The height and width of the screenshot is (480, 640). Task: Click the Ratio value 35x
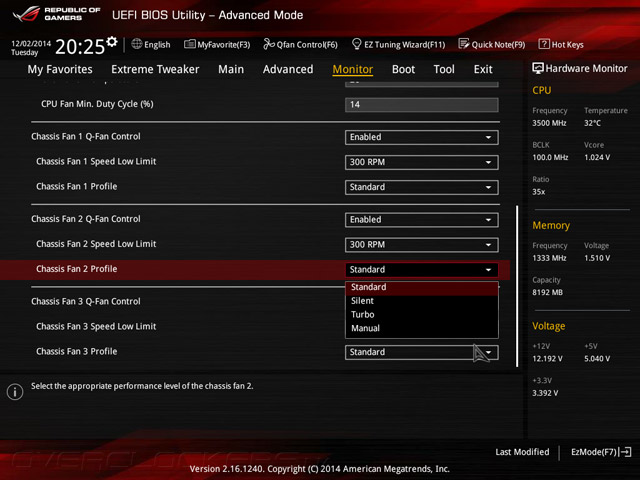pos(538,192)
